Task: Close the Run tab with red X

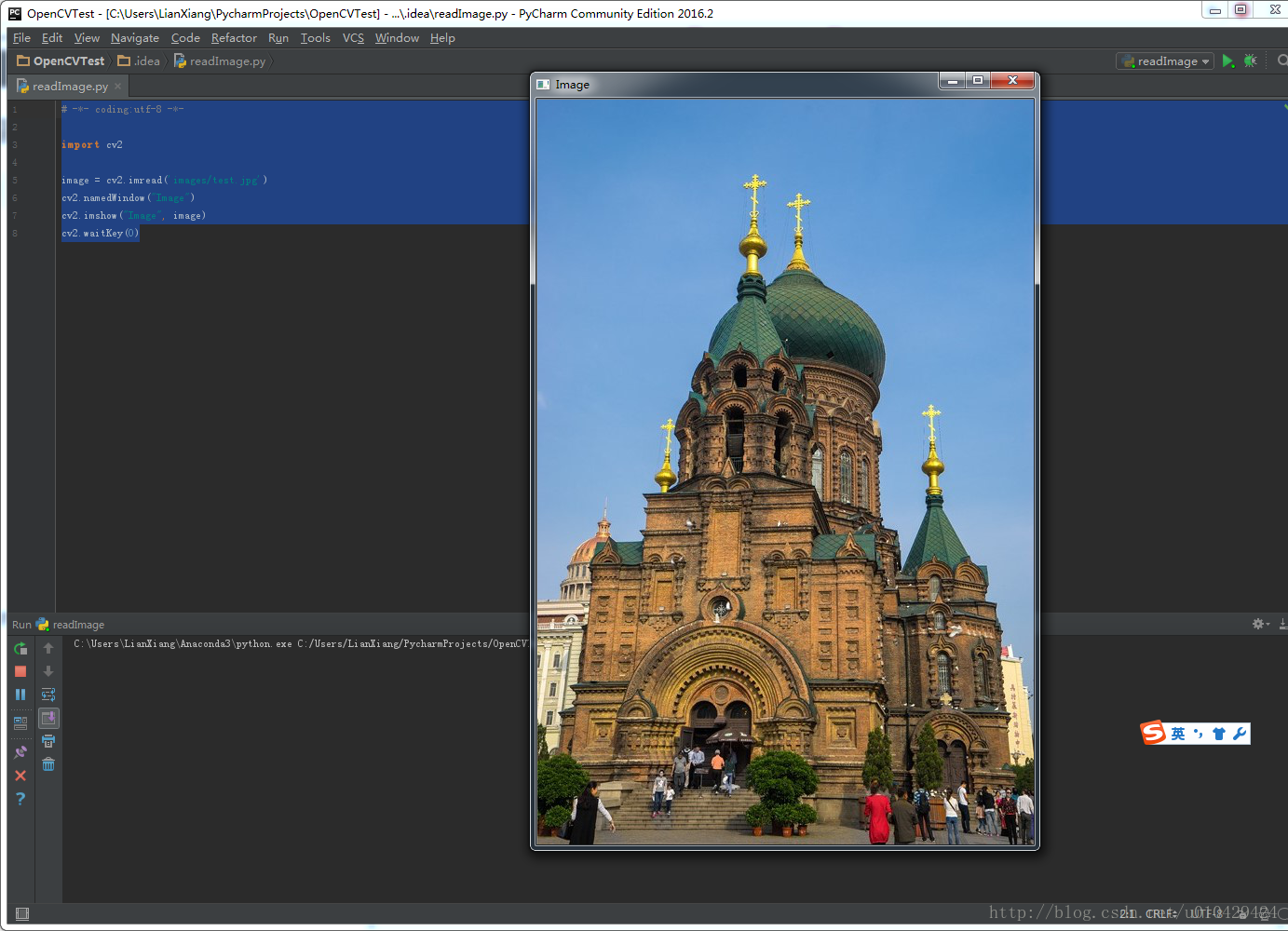Action: pos(20,776)
